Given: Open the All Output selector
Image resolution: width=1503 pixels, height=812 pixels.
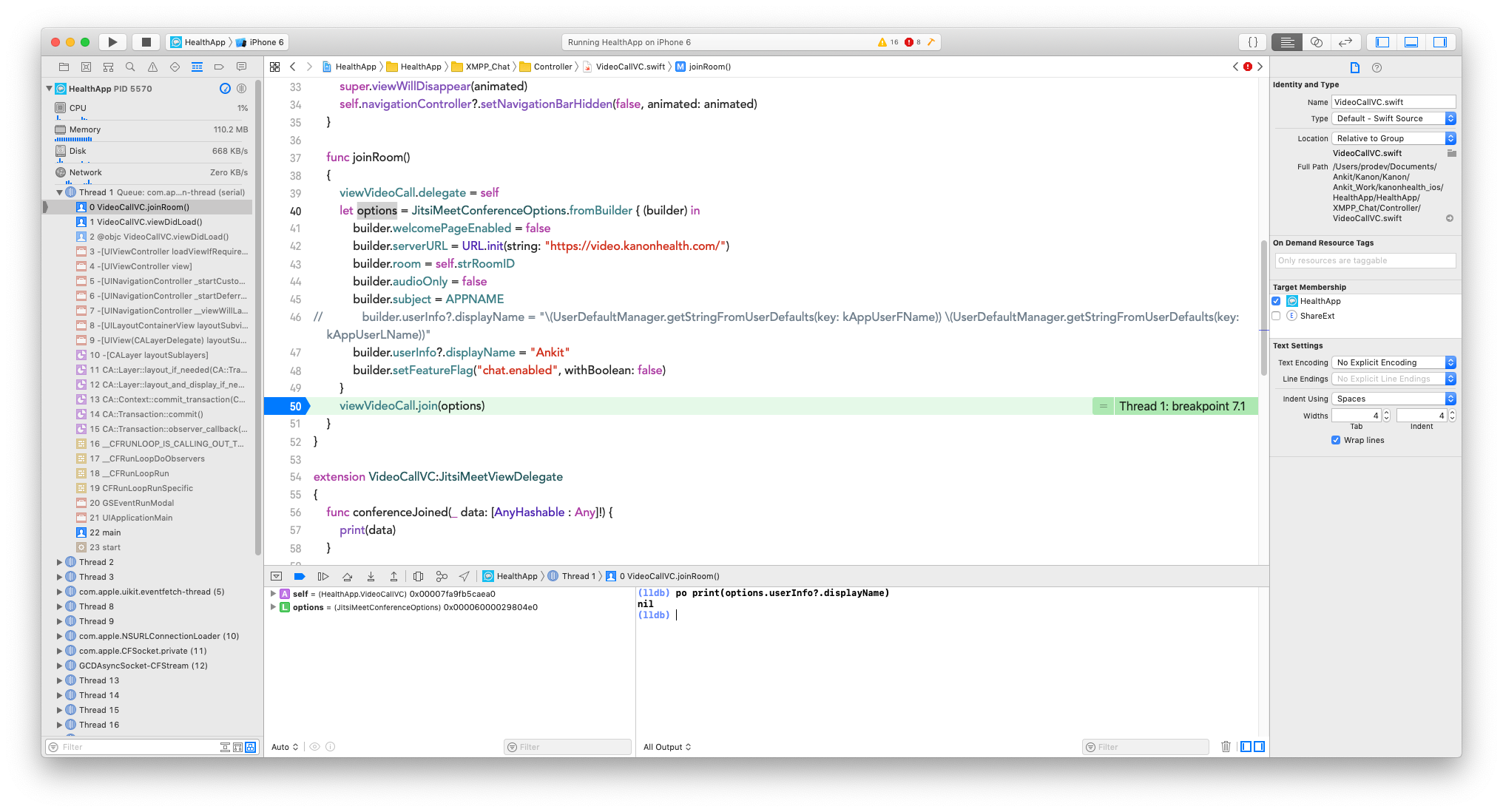Looking at the screenshot, I should (667, 747).
